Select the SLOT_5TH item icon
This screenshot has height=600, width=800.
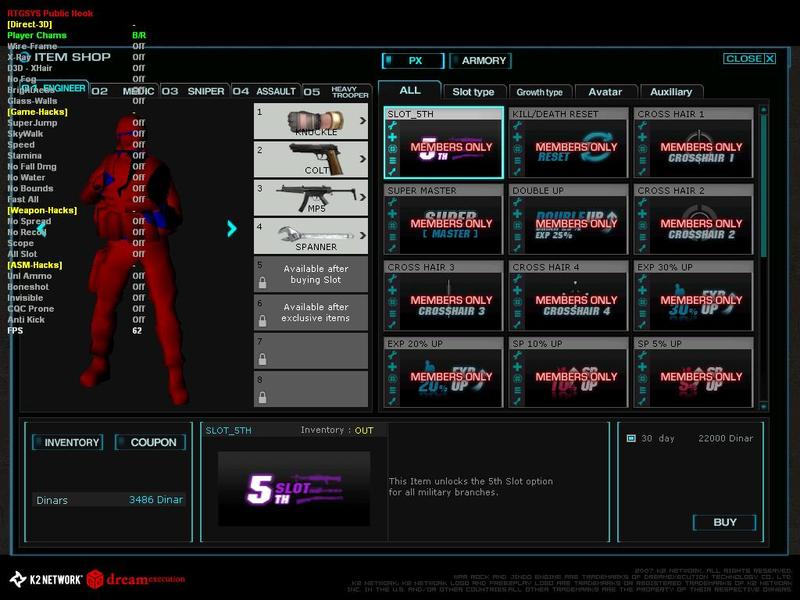[450, 149]
